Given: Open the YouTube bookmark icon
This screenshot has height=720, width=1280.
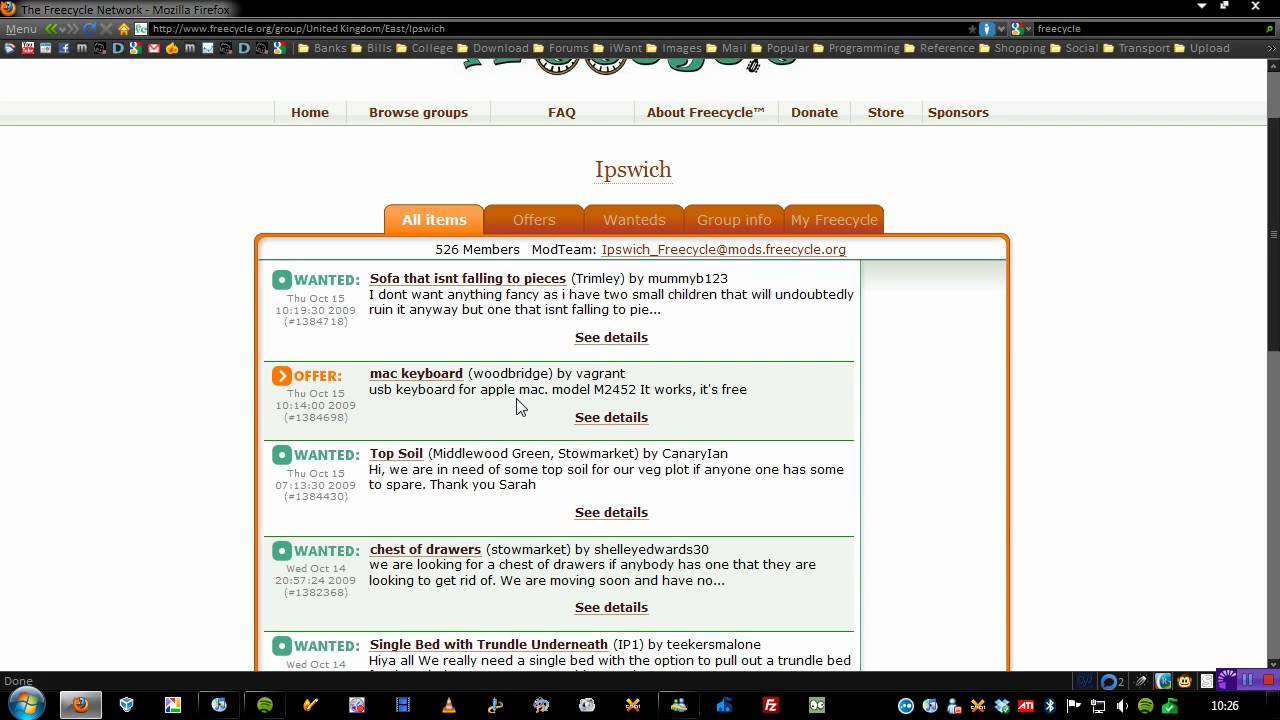Looking at the screenshot, I should click(28, 48).
